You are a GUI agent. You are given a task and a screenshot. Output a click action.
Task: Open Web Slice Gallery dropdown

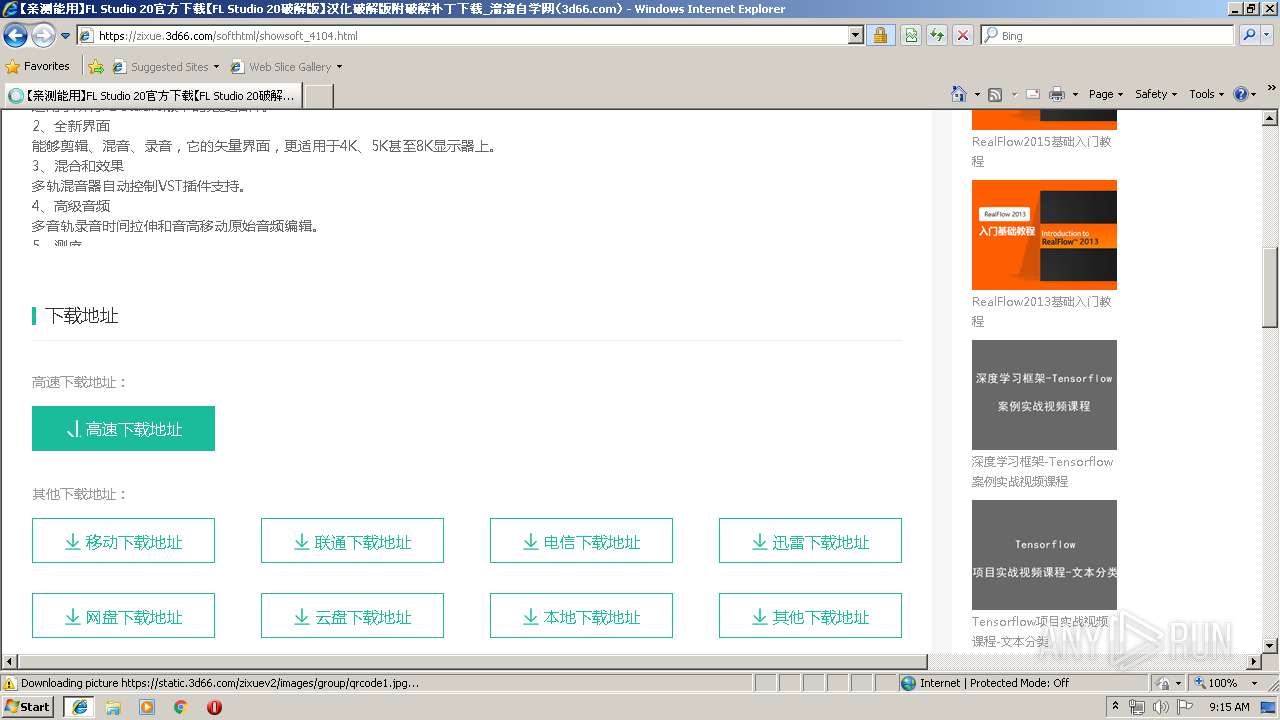pos(286,67)
